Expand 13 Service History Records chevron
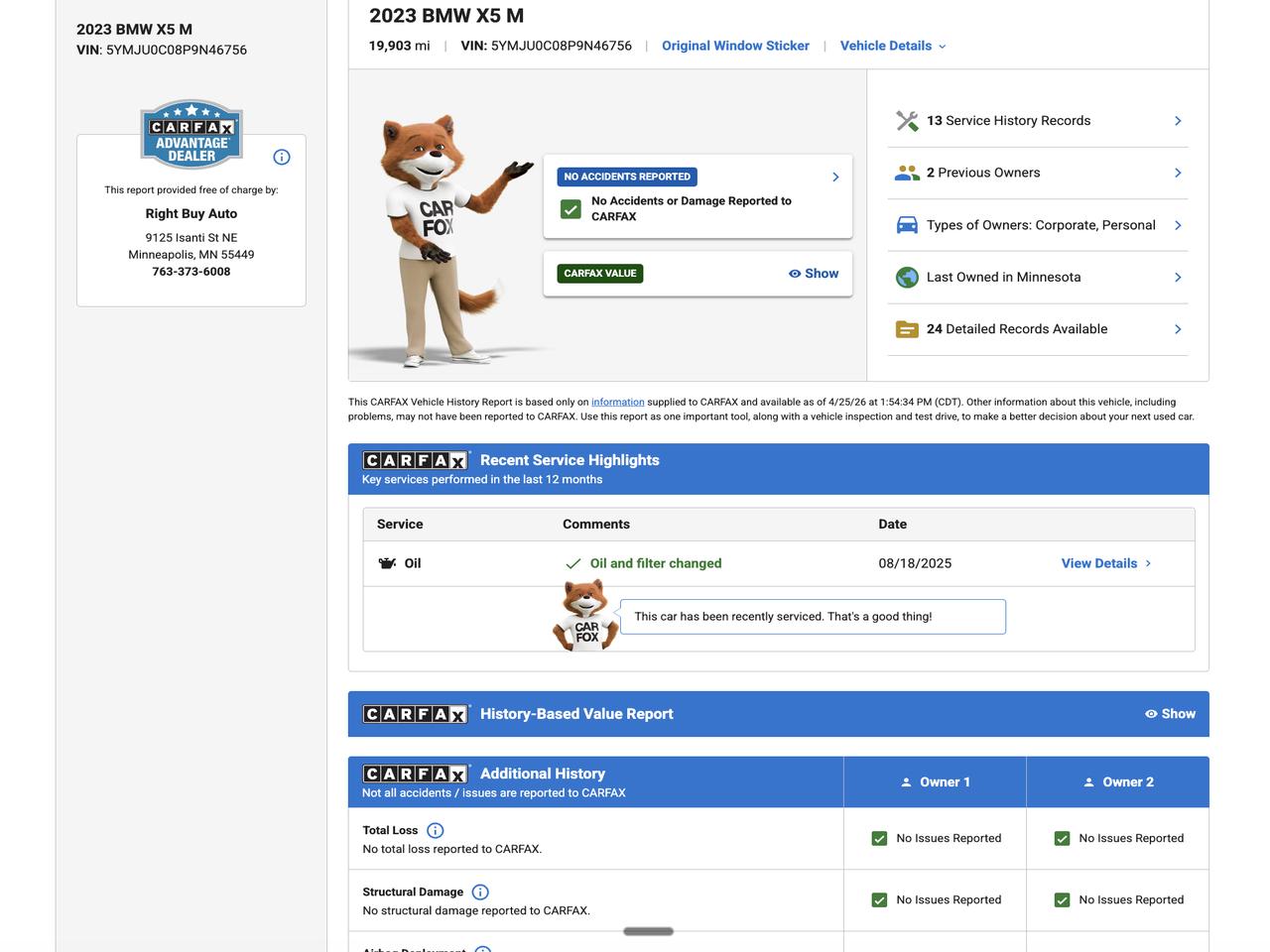Image resolution: width=1270 pixels, height=952 pixels. 1178,121
